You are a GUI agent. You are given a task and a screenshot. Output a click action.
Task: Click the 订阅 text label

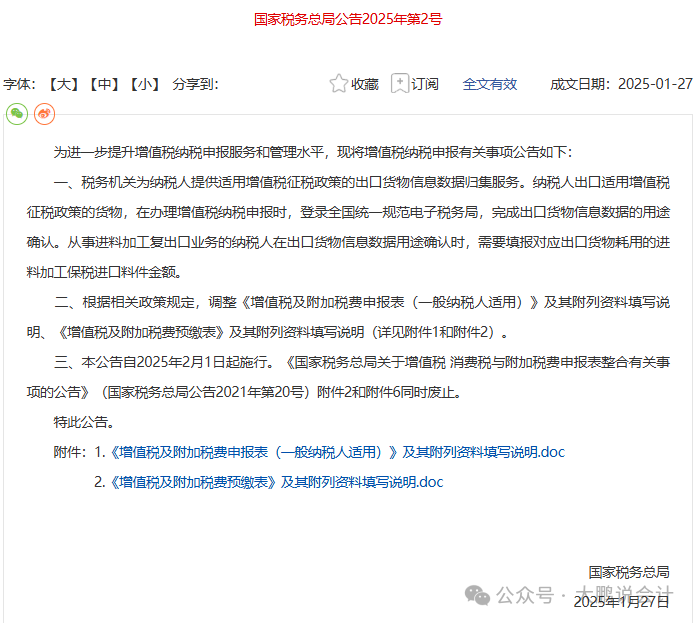click(425, 84)
